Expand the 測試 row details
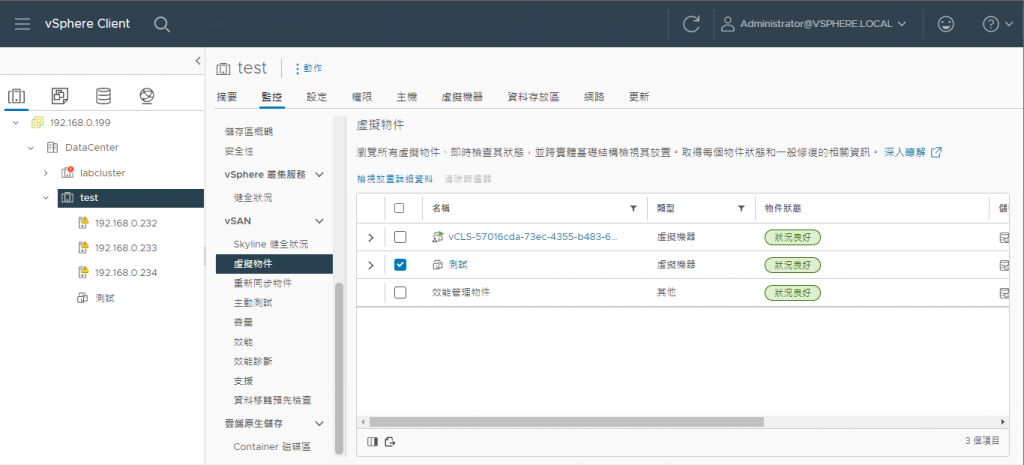 pyautogui.click(x=371, y=265)
